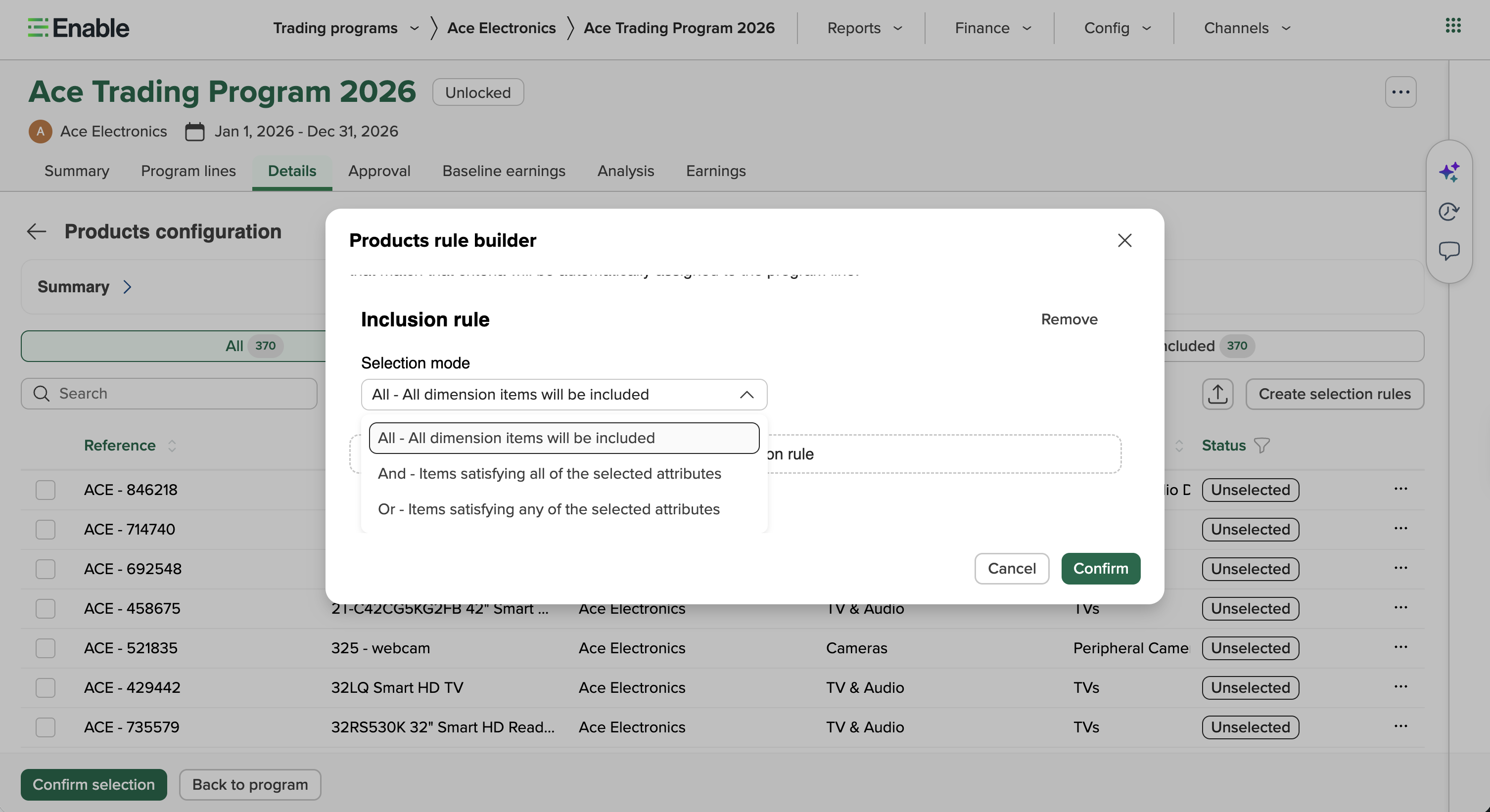Expand the Summary section chevron
The width and height of the screenshot is (1490, 812).
pyautogui.click(x=127, y=287)
